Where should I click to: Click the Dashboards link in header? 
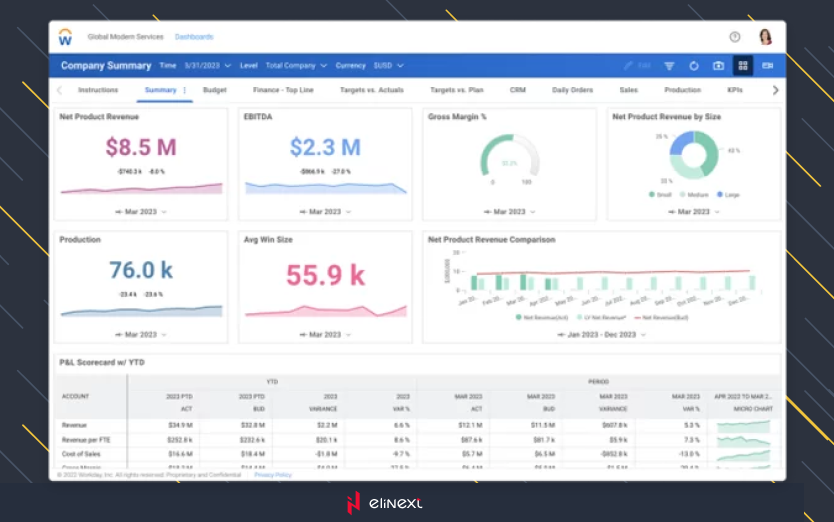coord(194,37)
